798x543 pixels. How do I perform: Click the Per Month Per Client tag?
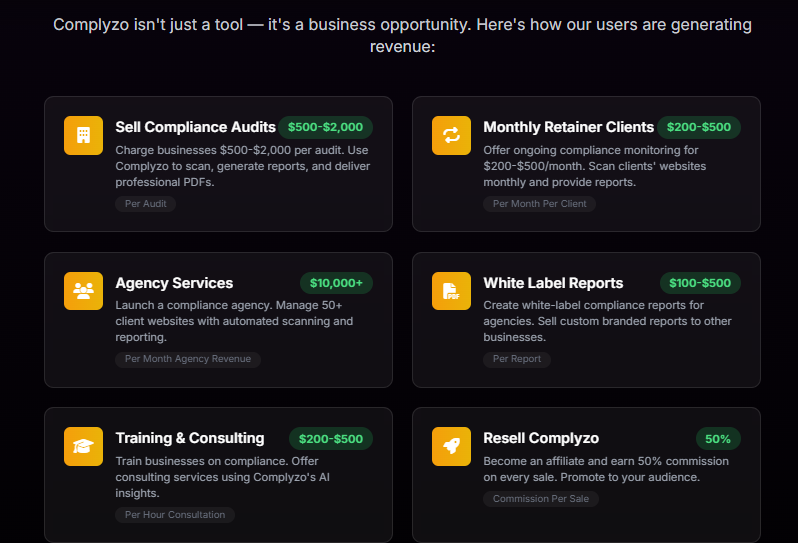pyautogui.click(x=539, y=204)
